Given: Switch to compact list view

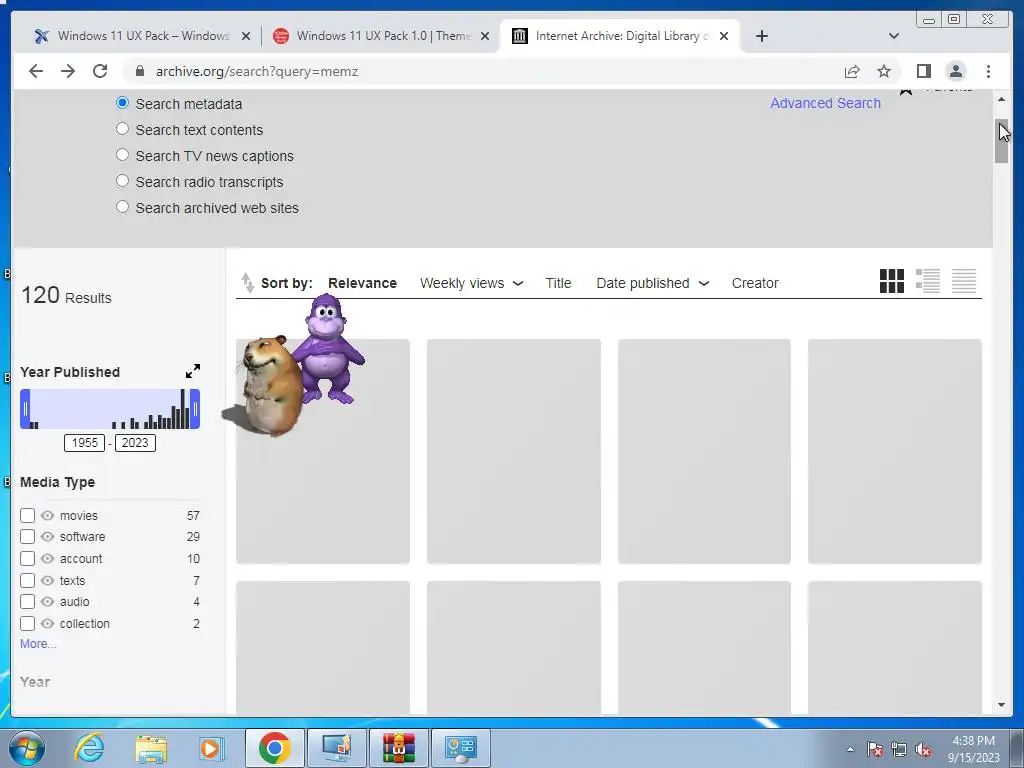Looking at the screenshot, I should tap(963, 281).
